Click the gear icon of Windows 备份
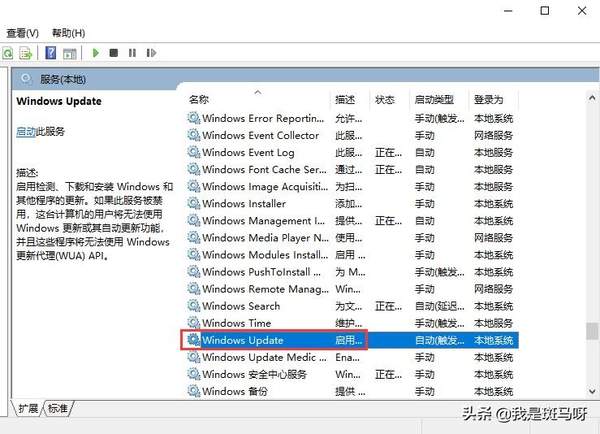The height and width of the screenshot is (434, 600). [194, 391]
